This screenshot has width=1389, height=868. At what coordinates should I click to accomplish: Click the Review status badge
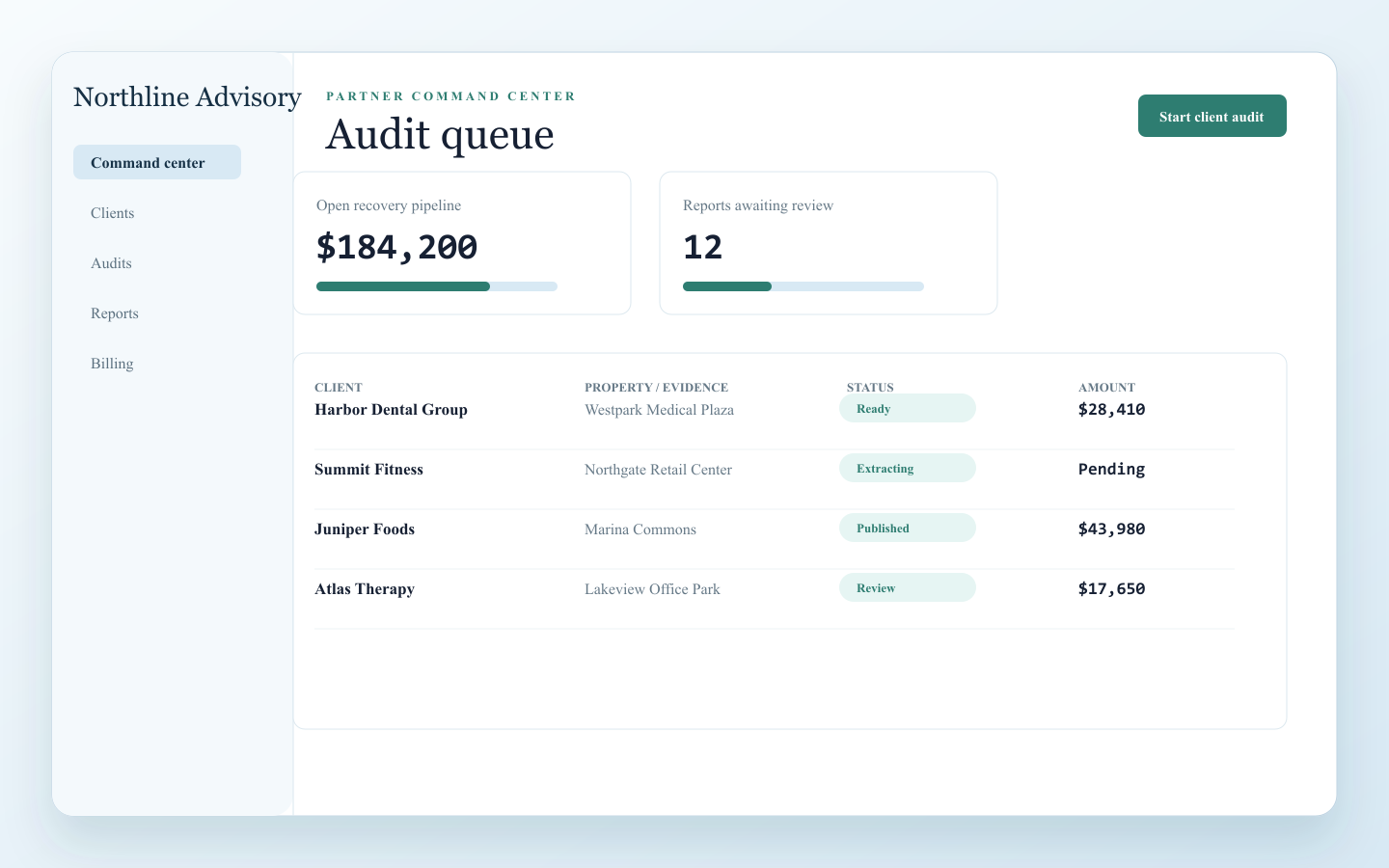(908, 587)
